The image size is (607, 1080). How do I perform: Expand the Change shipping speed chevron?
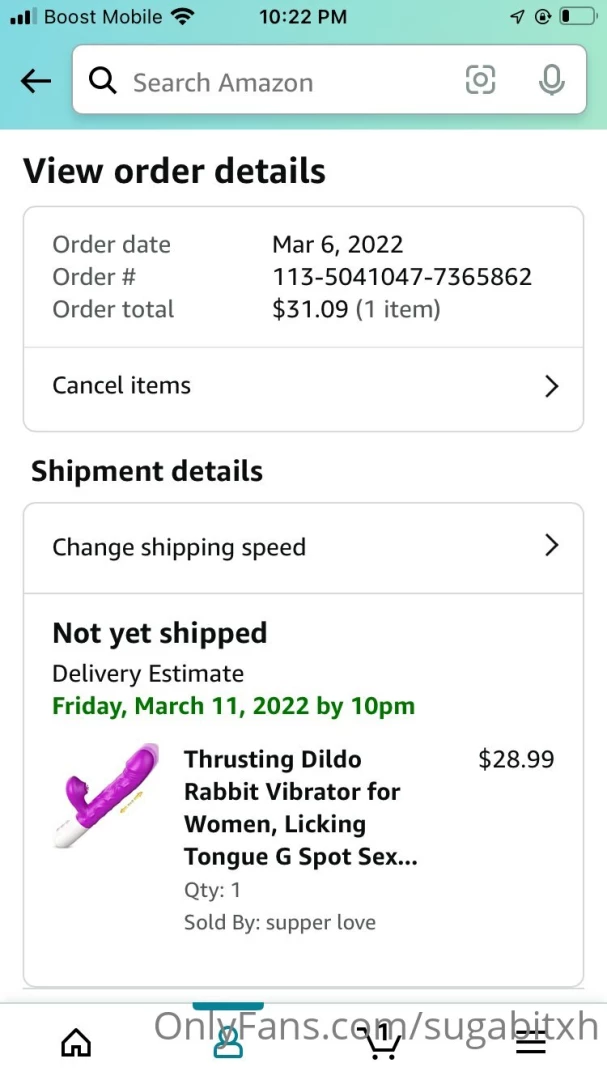[x=551, y=546]
